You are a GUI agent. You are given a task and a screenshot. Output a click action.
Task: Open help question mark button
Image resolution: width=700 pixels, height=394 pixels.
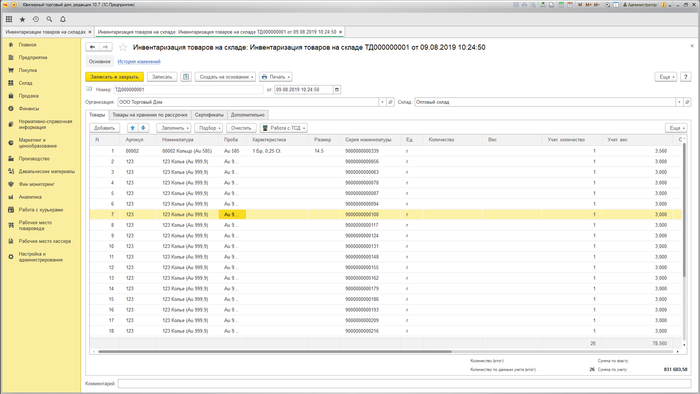[x=686, y=77]
